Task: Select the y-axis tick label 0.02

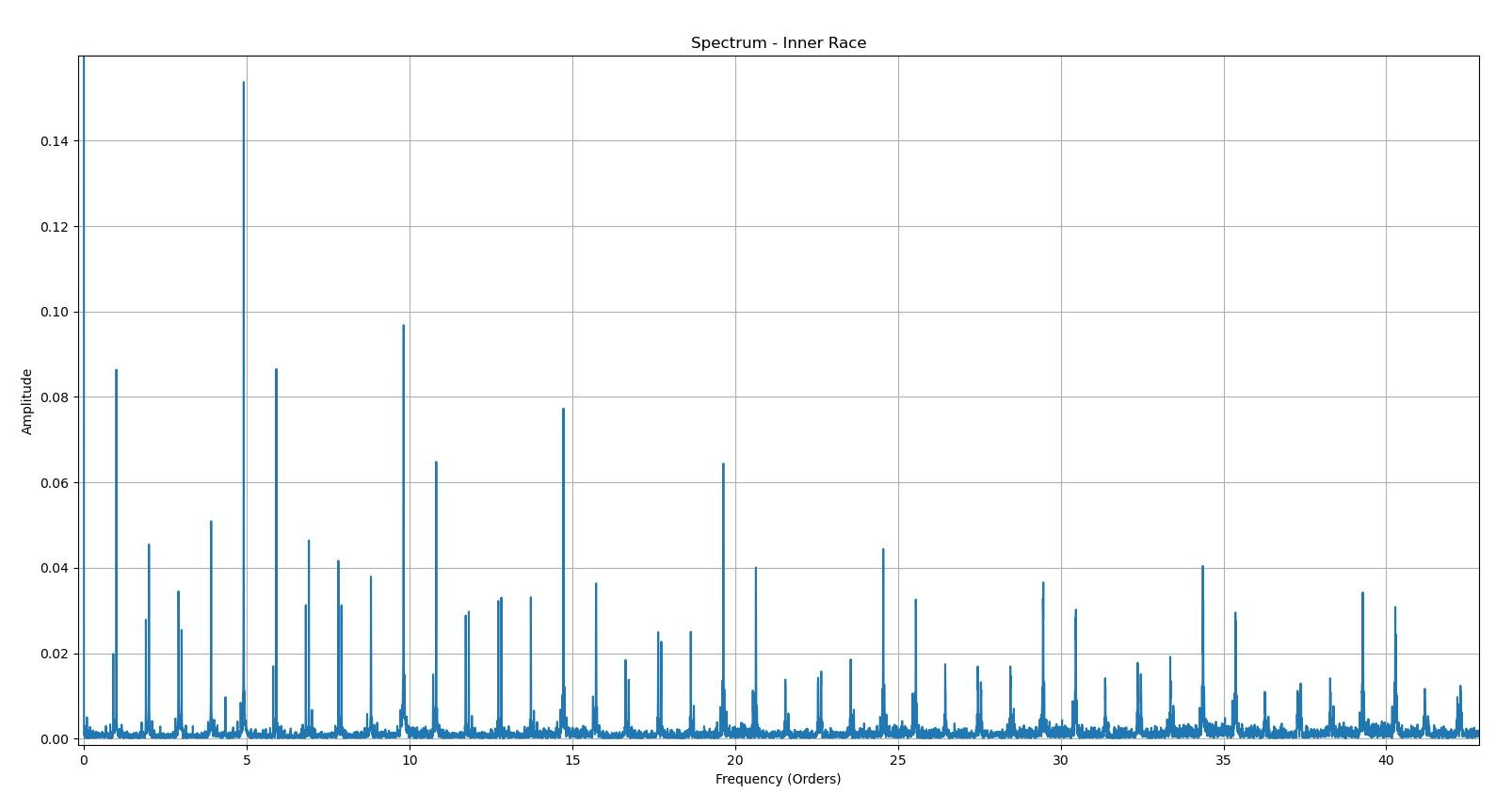Action: click(53, 654)
